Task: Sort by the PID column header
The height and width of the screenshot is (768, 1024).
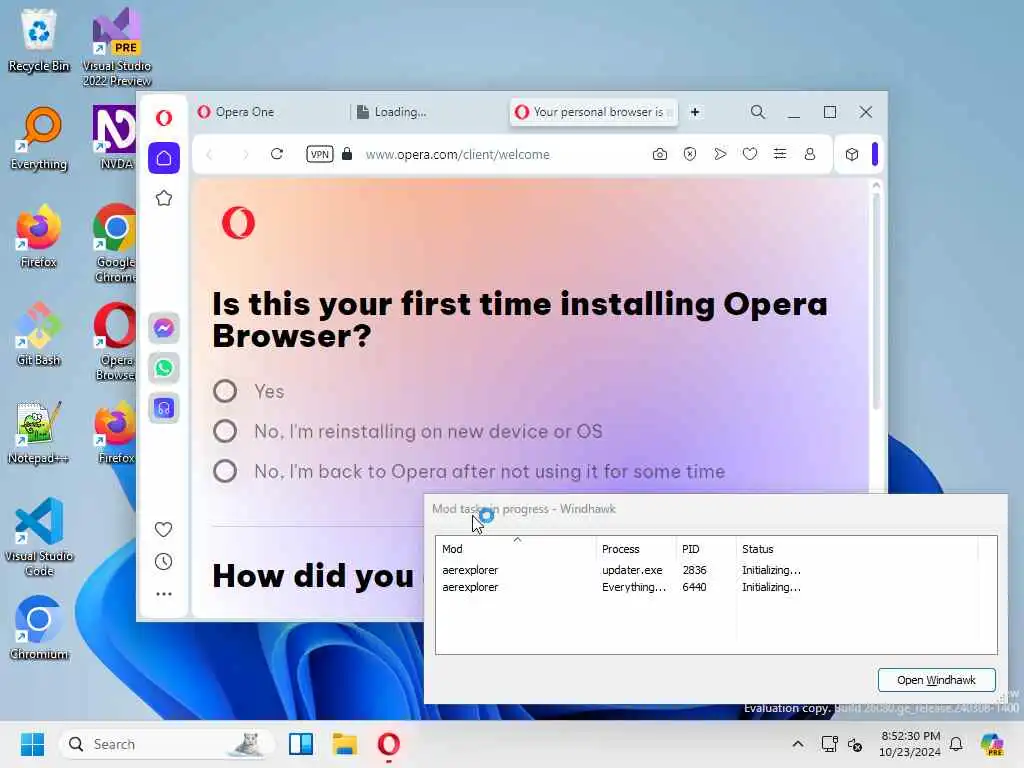Action: coord(705,549)
